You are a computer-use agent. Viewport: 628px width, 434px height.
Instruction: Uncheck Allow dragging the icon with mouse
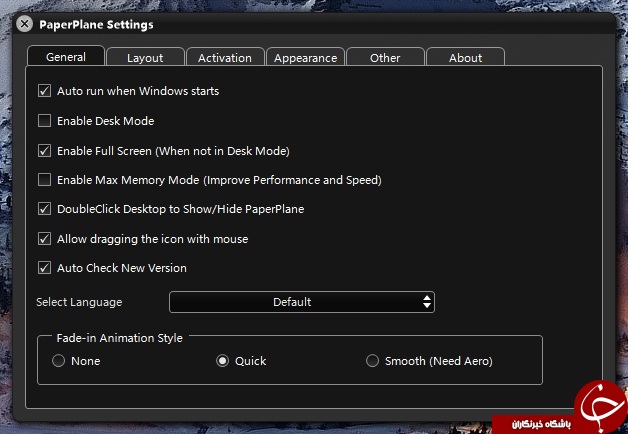click(x=44, y=239)
